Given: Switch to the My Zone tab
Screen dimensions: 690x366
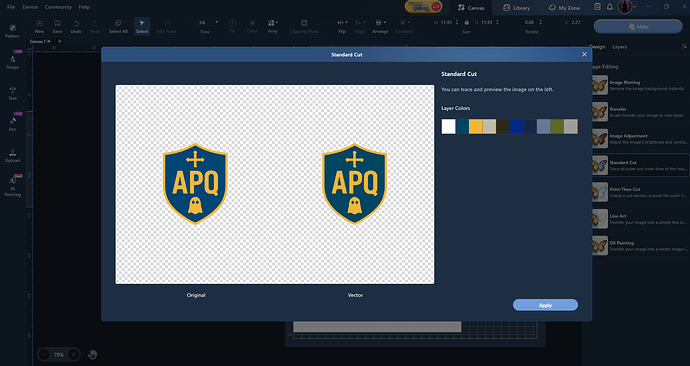Looking at the screenshot, I should [564, 7].
